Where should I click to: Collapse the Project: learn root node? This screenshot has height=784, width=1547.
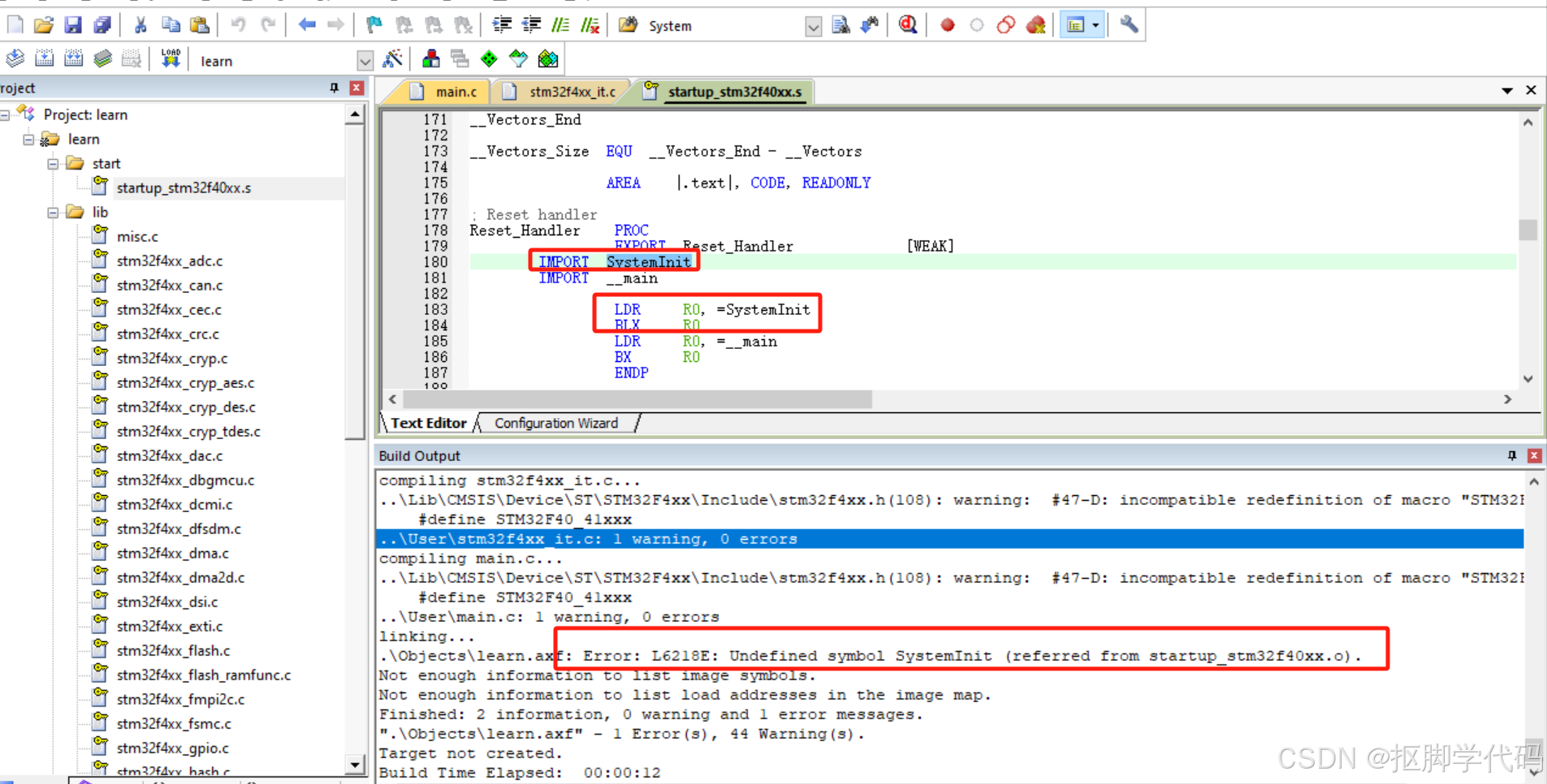5,115
